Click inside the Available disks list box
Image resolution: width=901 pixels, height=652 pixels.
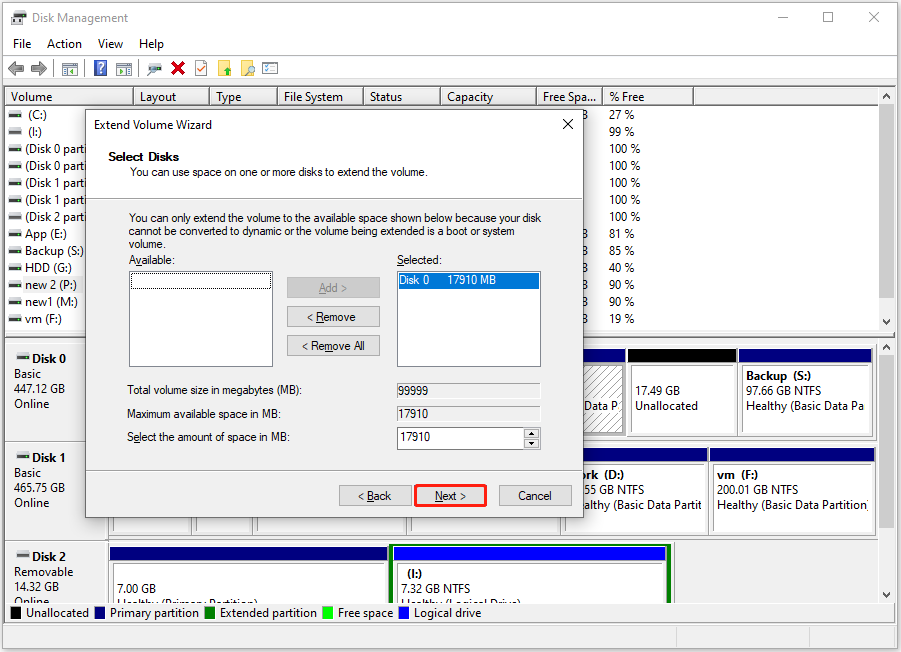click(x=200, y=318)
